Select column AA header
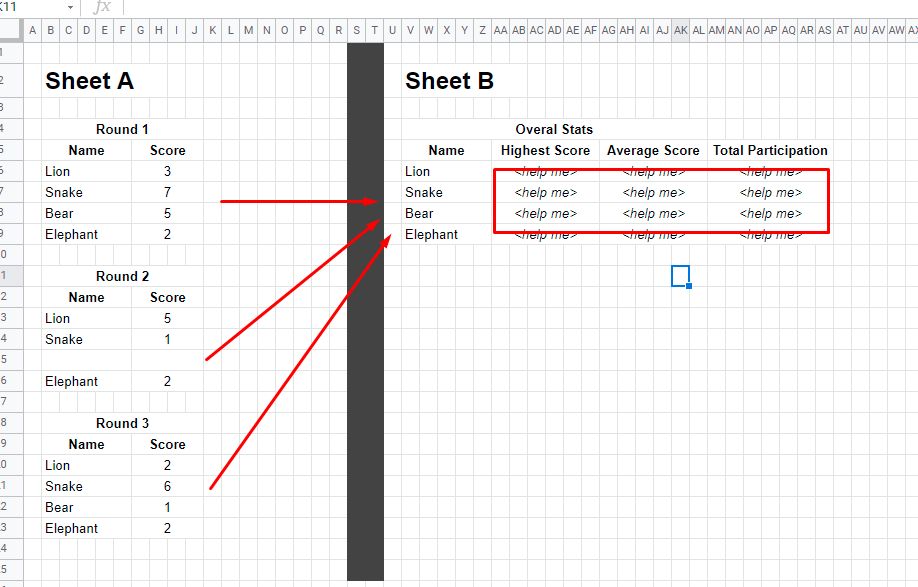 501,30
